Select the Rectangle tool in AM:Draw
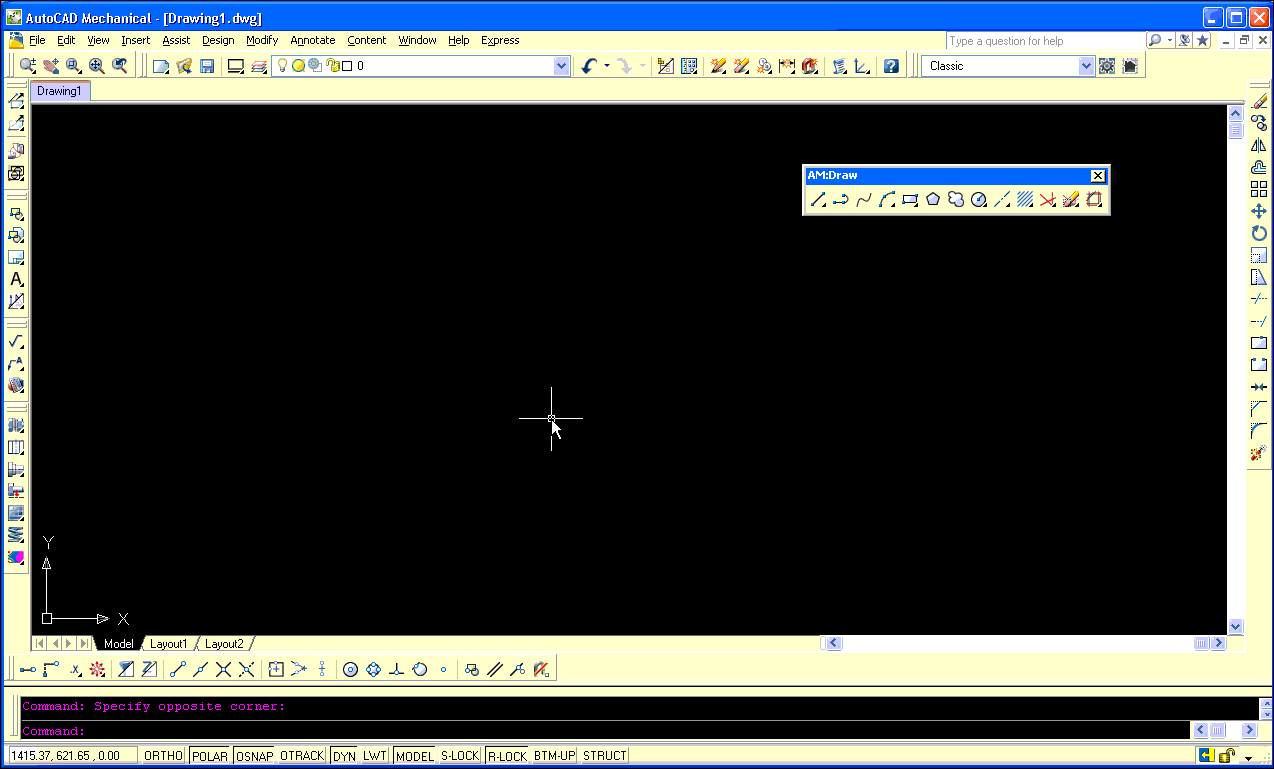Viewport: 1274px width, 769px height. pos(910,200)
